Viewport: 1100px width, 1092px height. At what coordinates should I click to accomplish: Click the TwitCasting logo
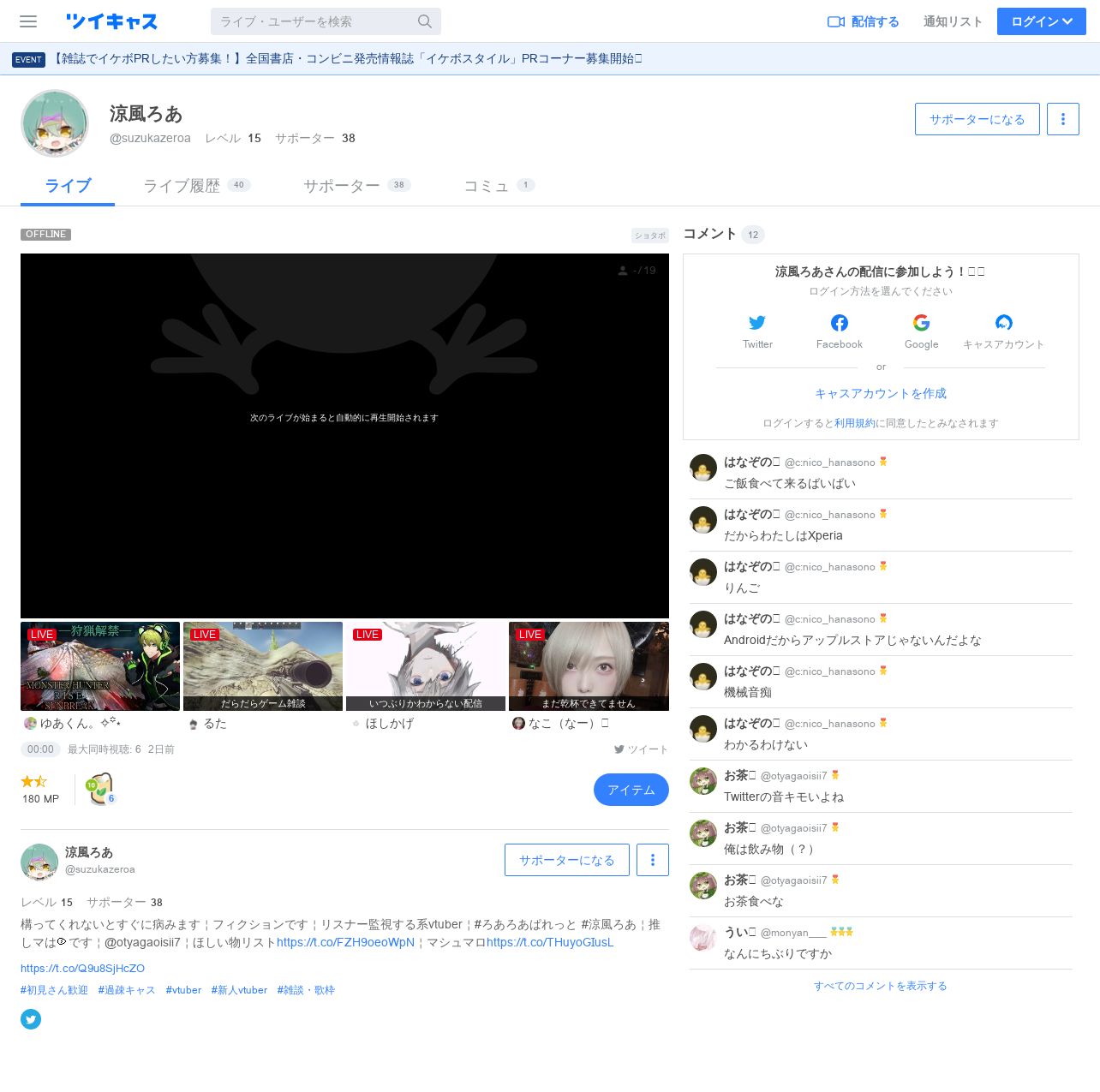pyautogui.click(x=112, y=21)
